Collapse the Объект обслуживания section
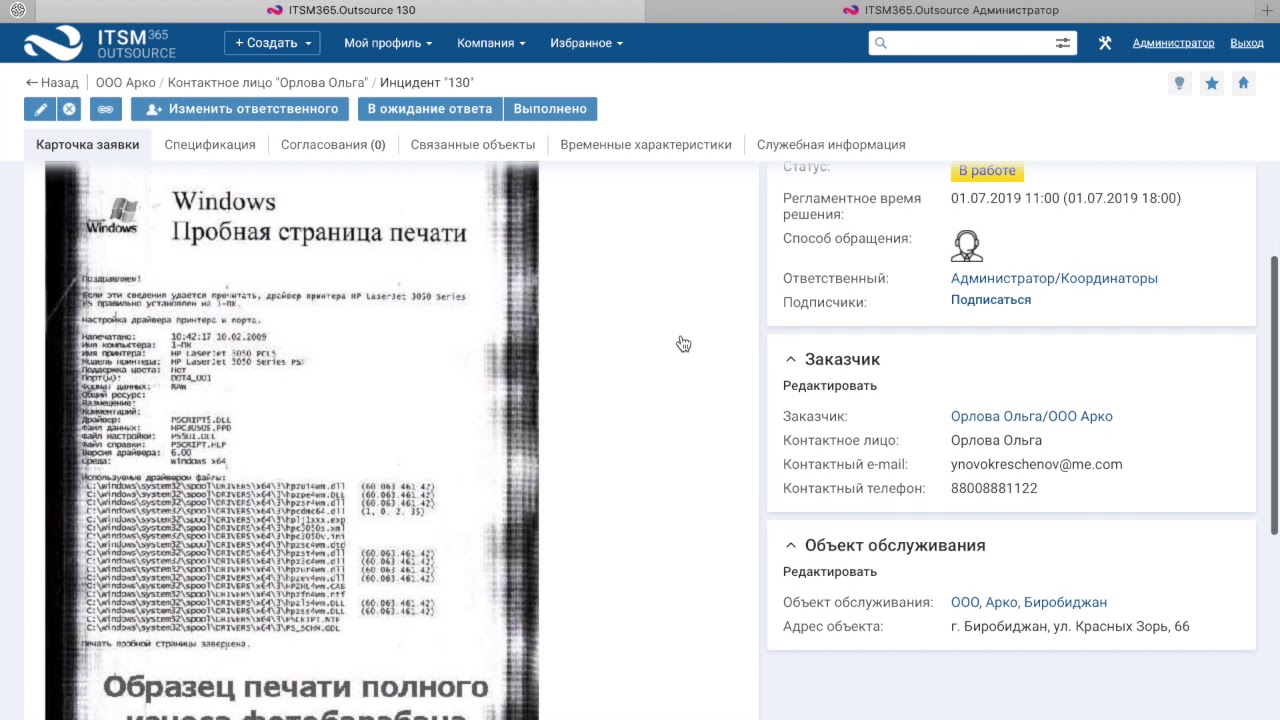The image size is (1280, 720). click(791, 545)
